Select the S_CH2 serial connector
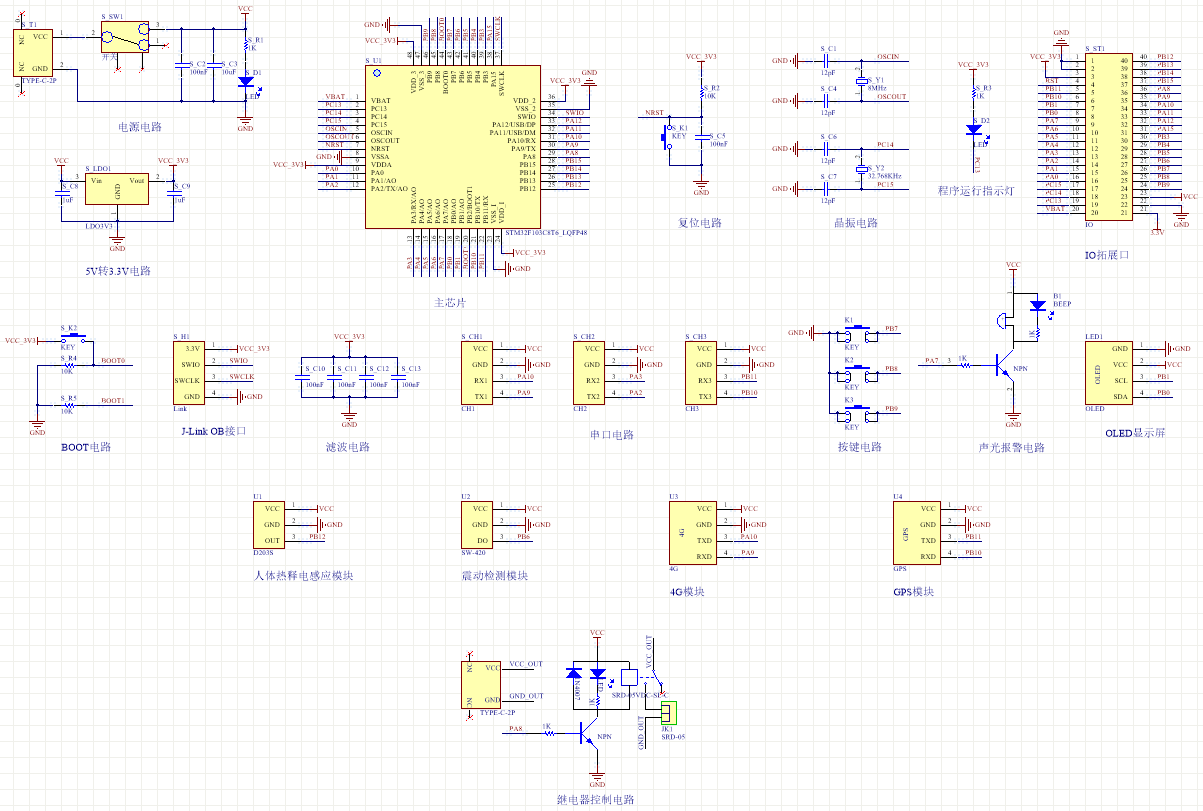Screen dimensions: 1203x811 (x=591, y=372)
